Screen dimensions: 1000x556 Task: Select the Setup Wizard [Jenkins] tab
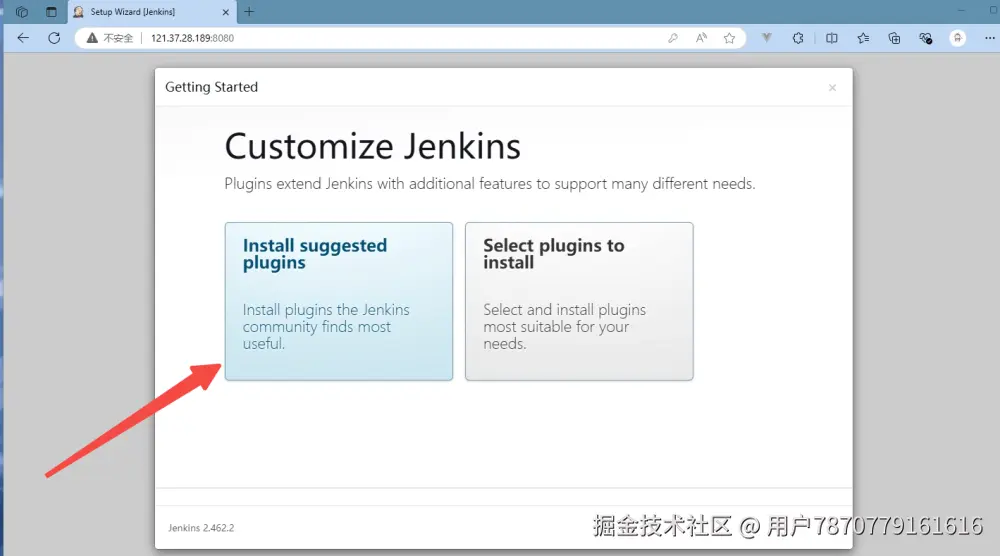click(151, 12)
